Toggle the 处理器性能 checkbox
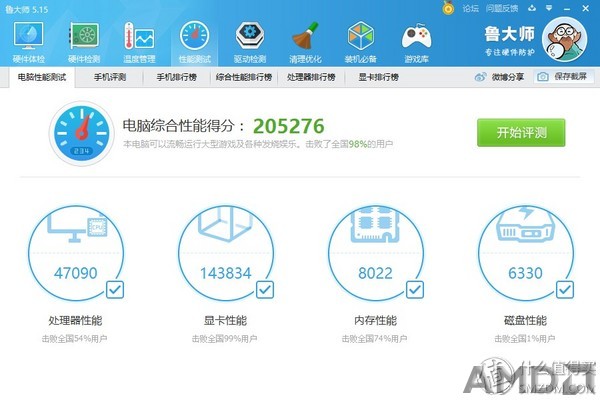The height and width of the screenshot is (400, 600). 115,290
